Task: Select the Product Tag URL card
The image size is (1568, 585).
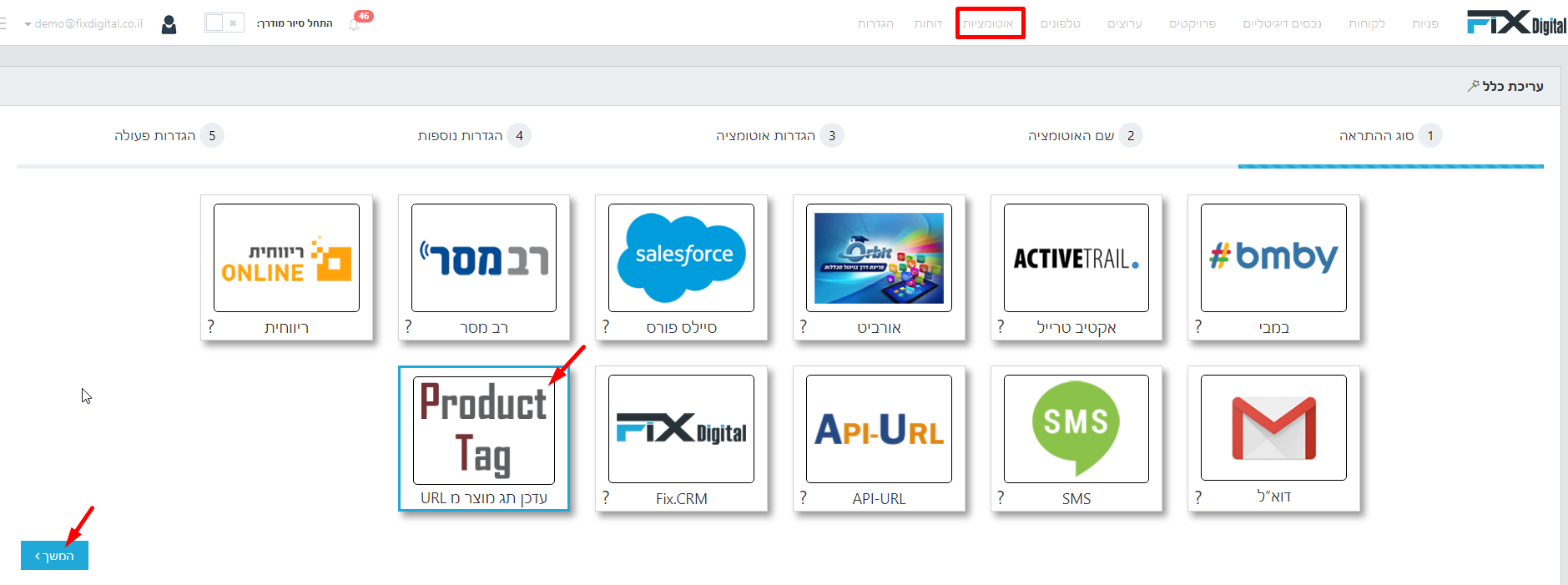Action: pos(484,438)
